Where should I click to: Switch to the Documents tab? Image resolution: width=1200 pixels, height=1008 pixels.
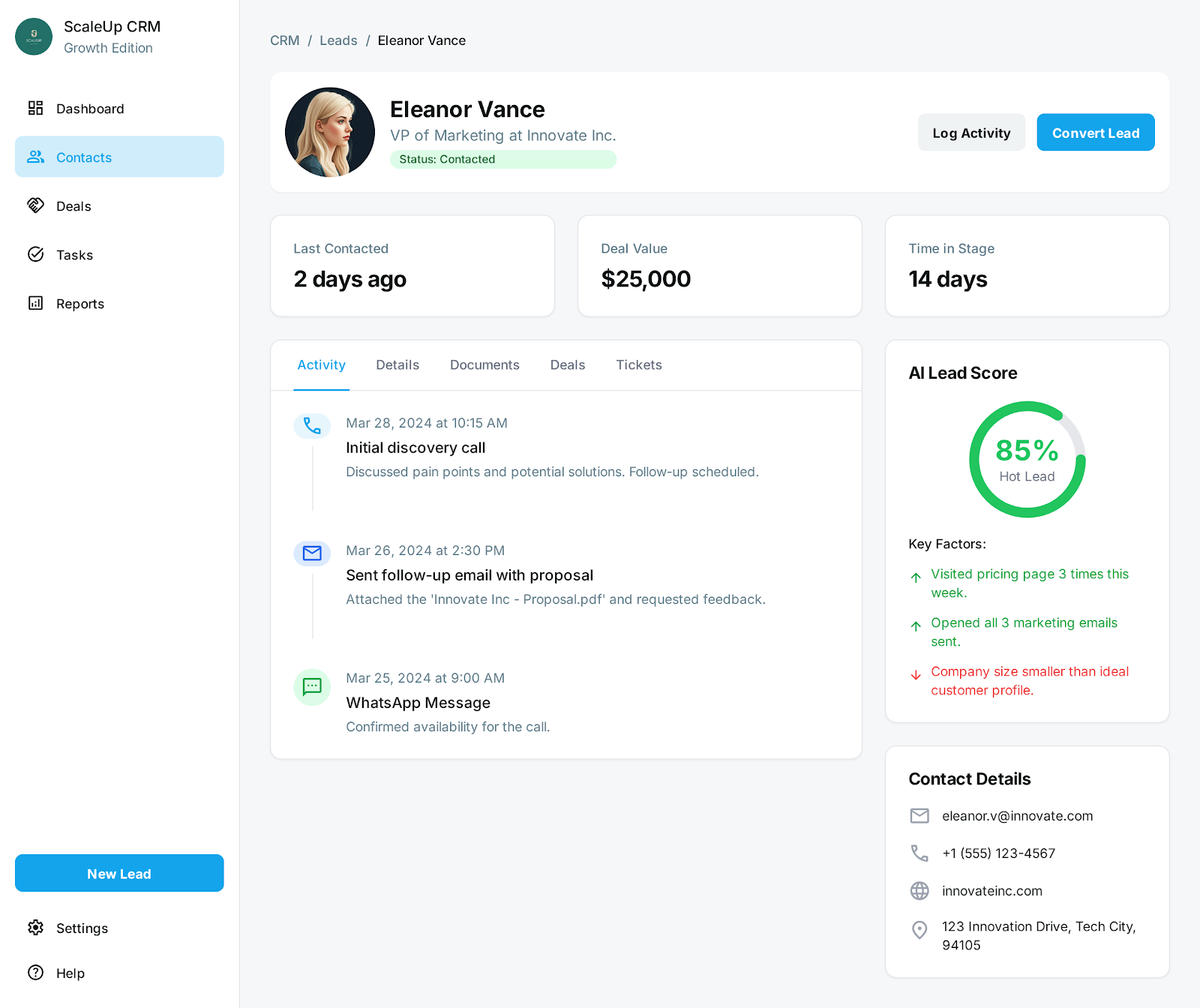click(x=484, y=365)
